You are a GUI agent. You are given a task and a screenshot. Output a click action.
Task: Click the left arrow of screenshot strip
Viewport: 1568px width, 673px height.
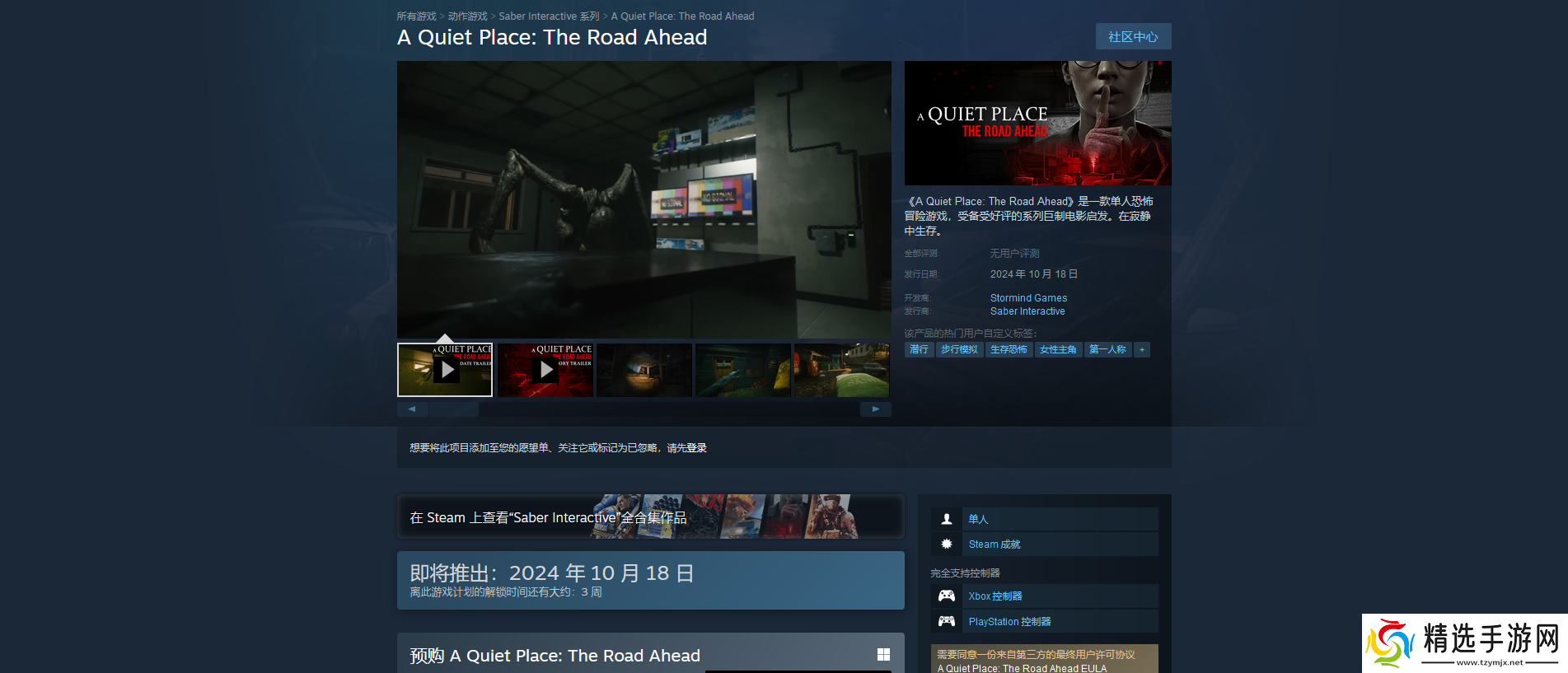click(x=412, y=409)
